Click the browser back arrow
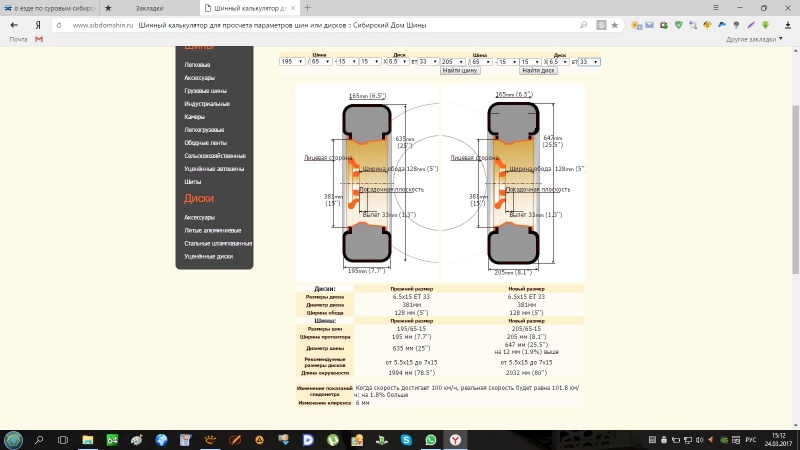800x450 pixels. (14, 24)
